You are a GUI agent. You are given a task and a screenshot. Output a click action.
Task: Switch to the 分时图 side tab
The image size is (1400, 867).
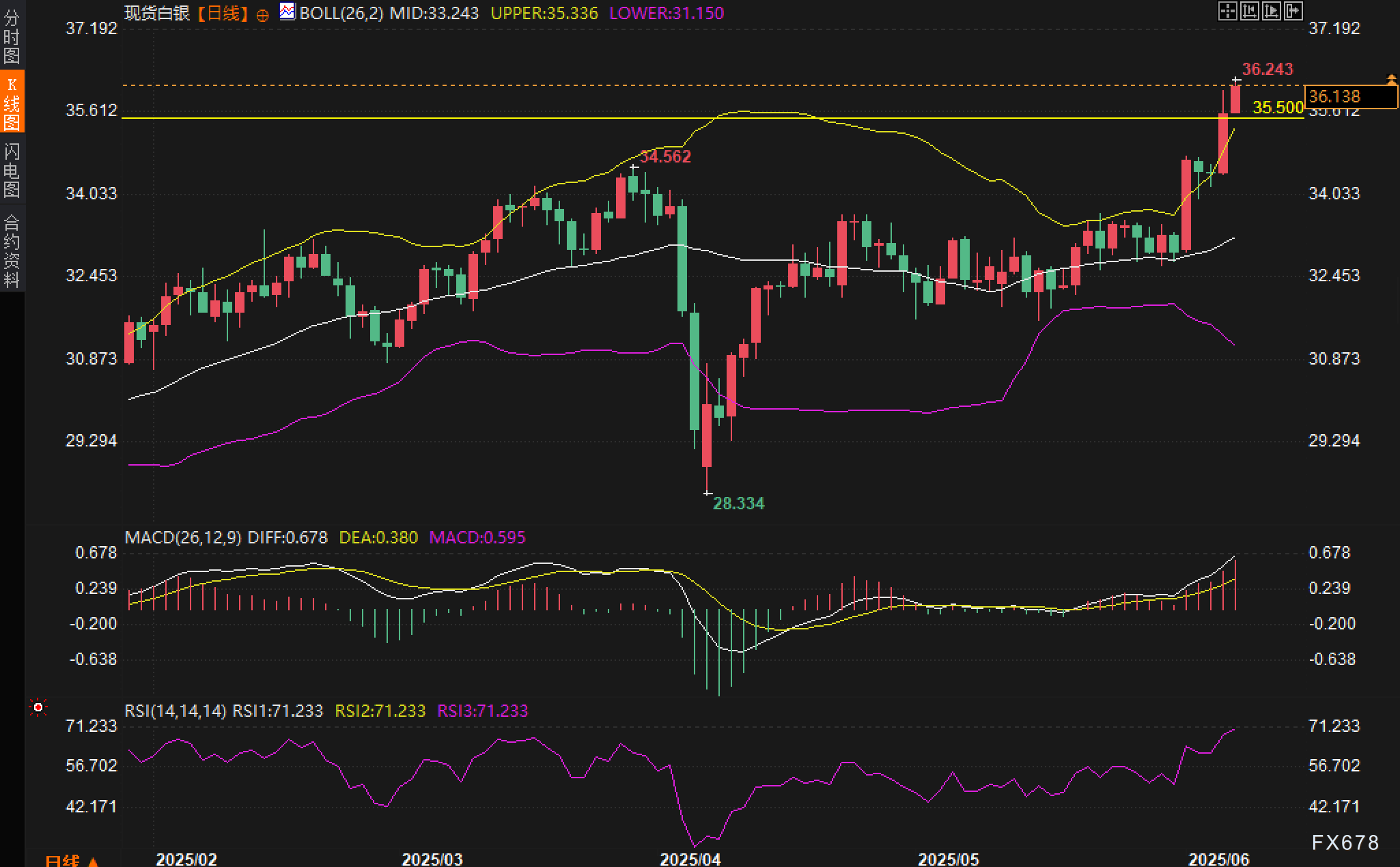12,36
